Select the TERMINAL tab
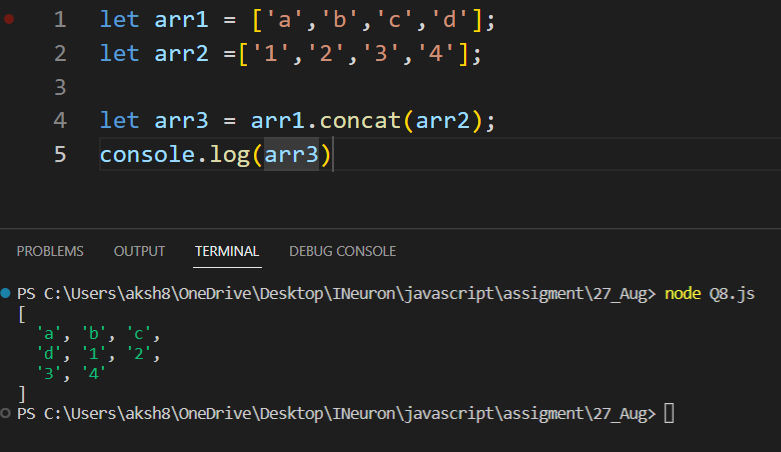Viewport: 781px width, 452px height. tap(227, 251)
